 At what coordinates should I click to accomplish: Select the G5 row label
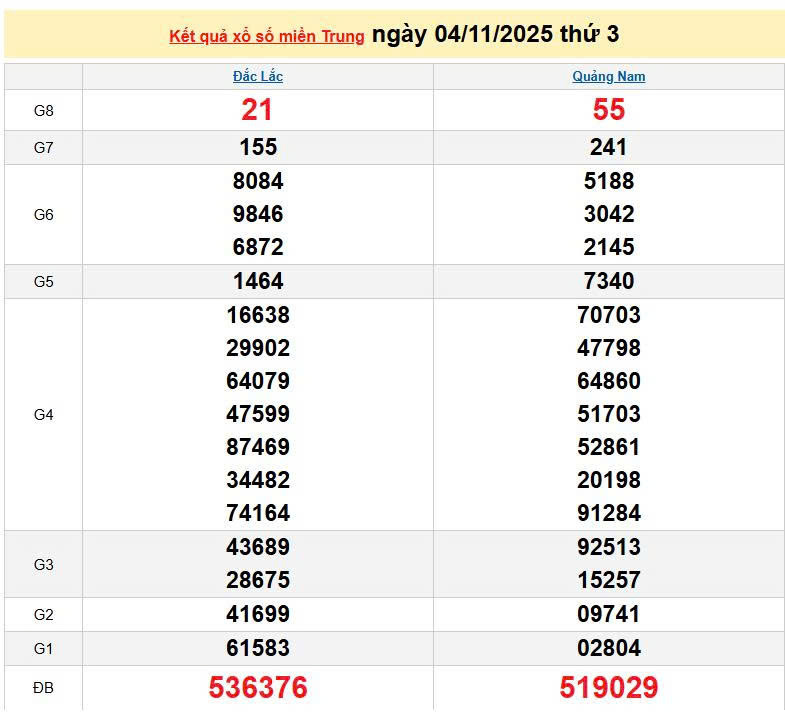tap(43, 282)
